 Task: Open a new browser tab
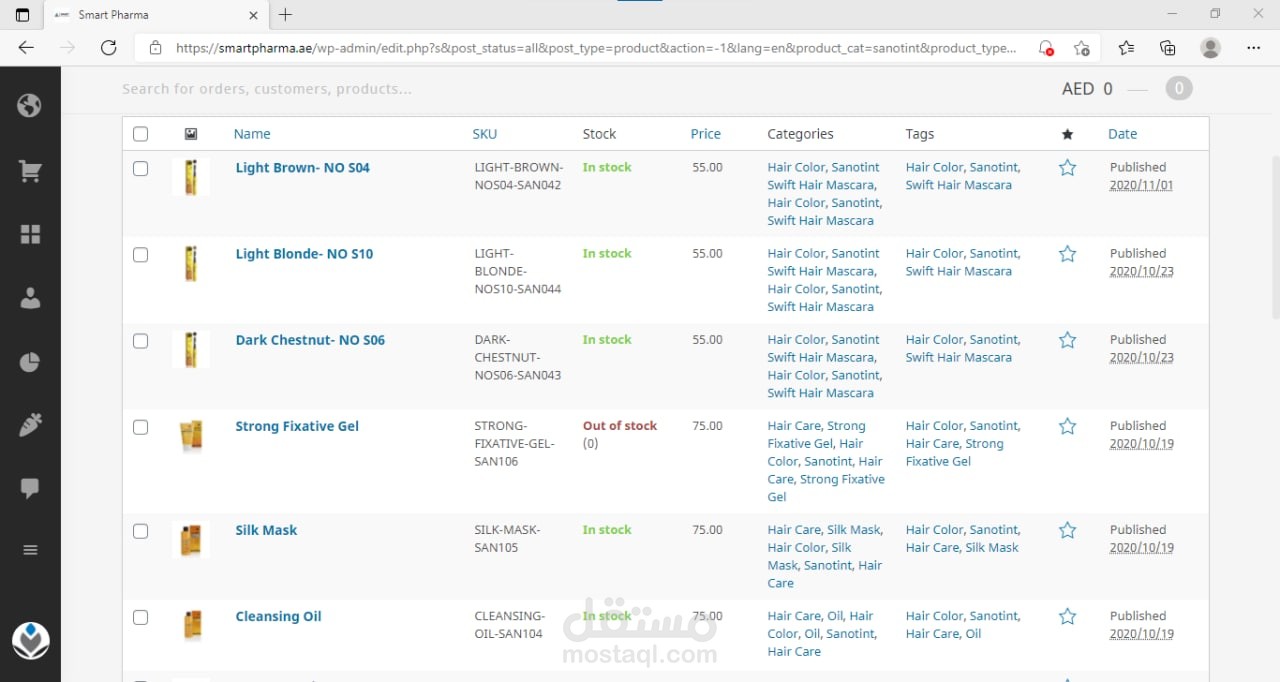pos(285,15)
